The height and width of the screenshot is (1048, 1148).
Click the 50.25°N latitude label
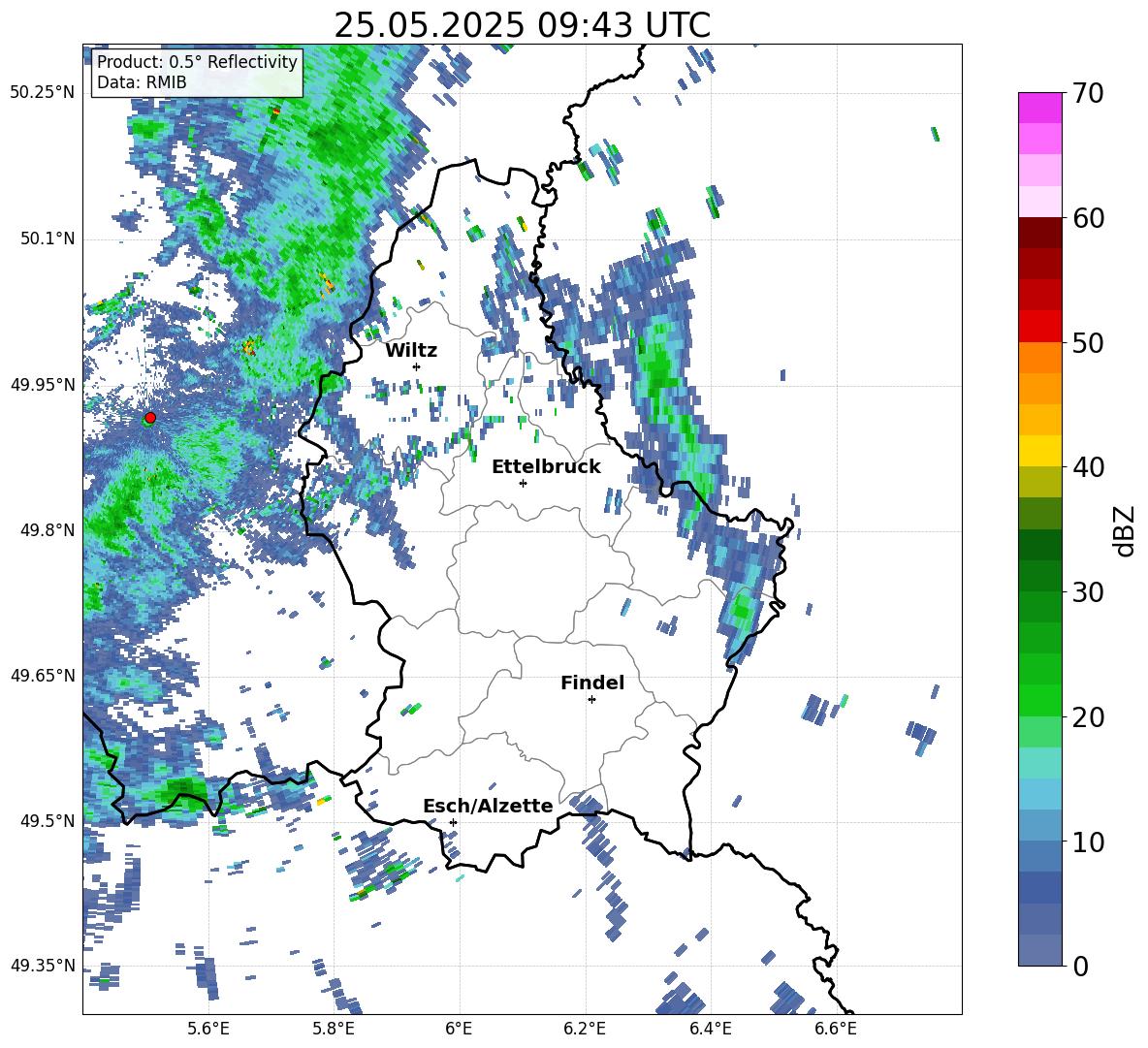(x=43, y=92)
